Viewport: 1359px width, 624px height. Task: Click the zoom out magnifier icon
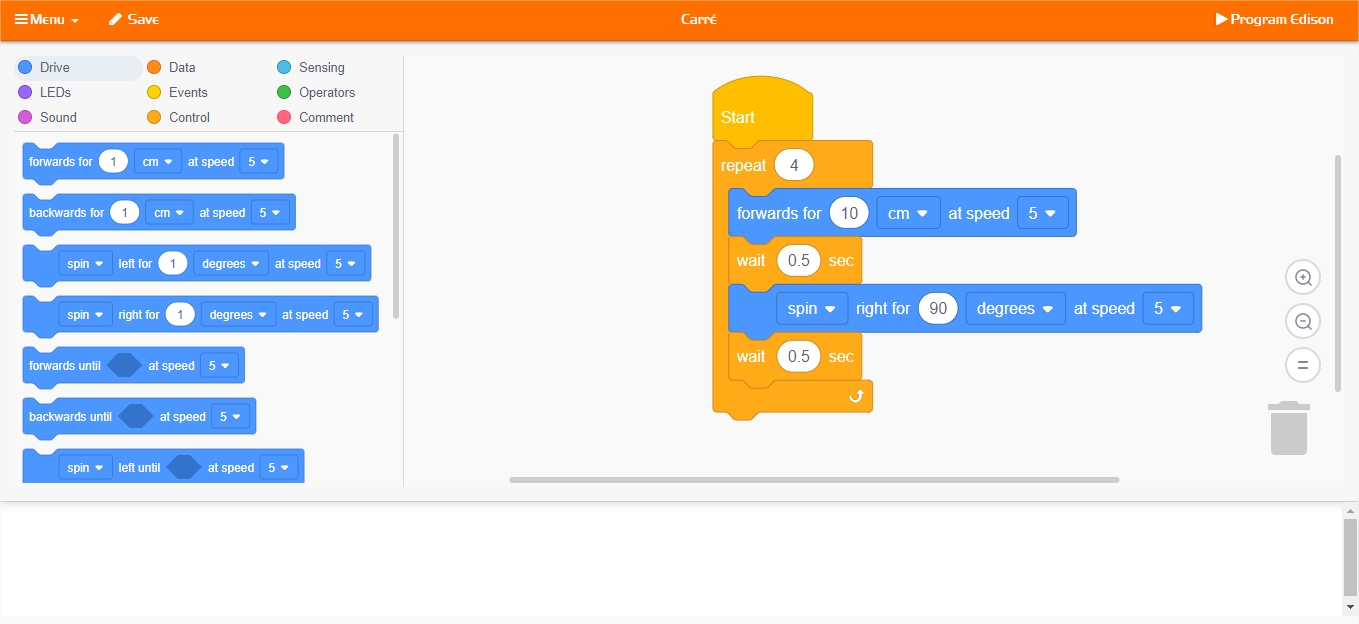click(1303, 322)
